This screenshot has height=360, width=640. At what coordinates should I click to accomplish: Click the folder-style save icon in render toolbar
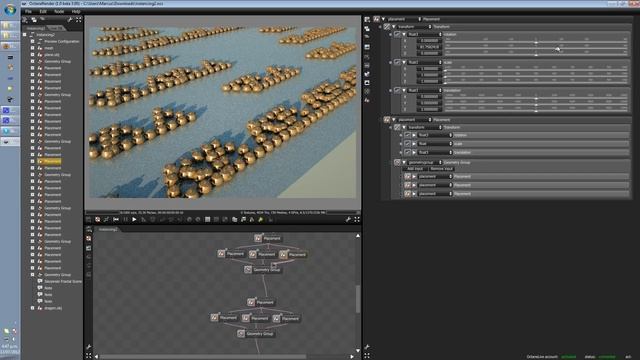click(x=235, y=220)
